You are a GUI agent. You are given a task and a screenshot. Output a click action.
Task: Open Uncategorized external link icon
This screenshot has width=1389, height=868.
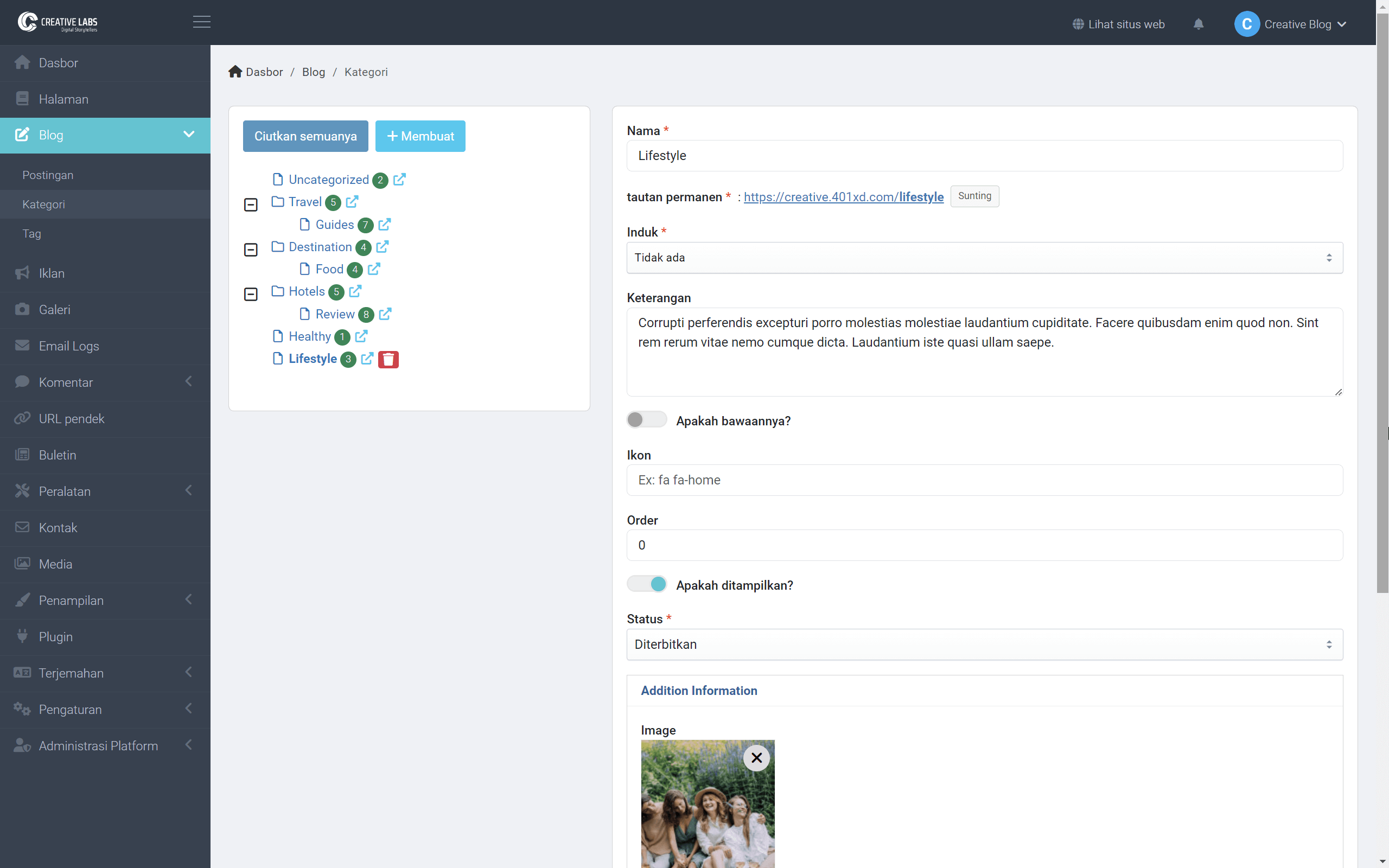399,180
